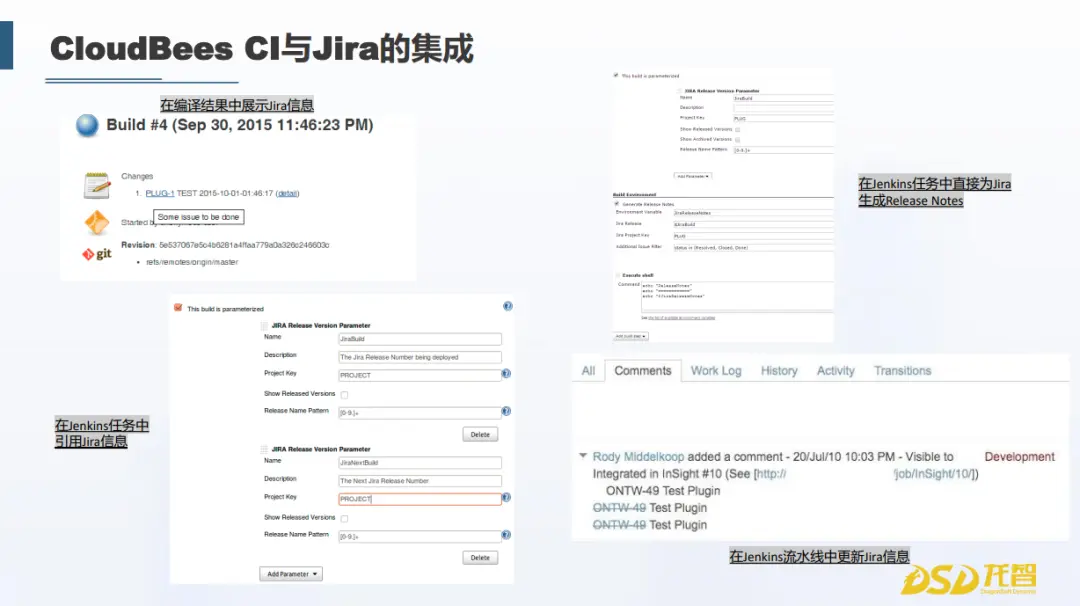Switch to the All tab
The width and height of the screenshot is (1080, 606).
(x=588, y=370)
